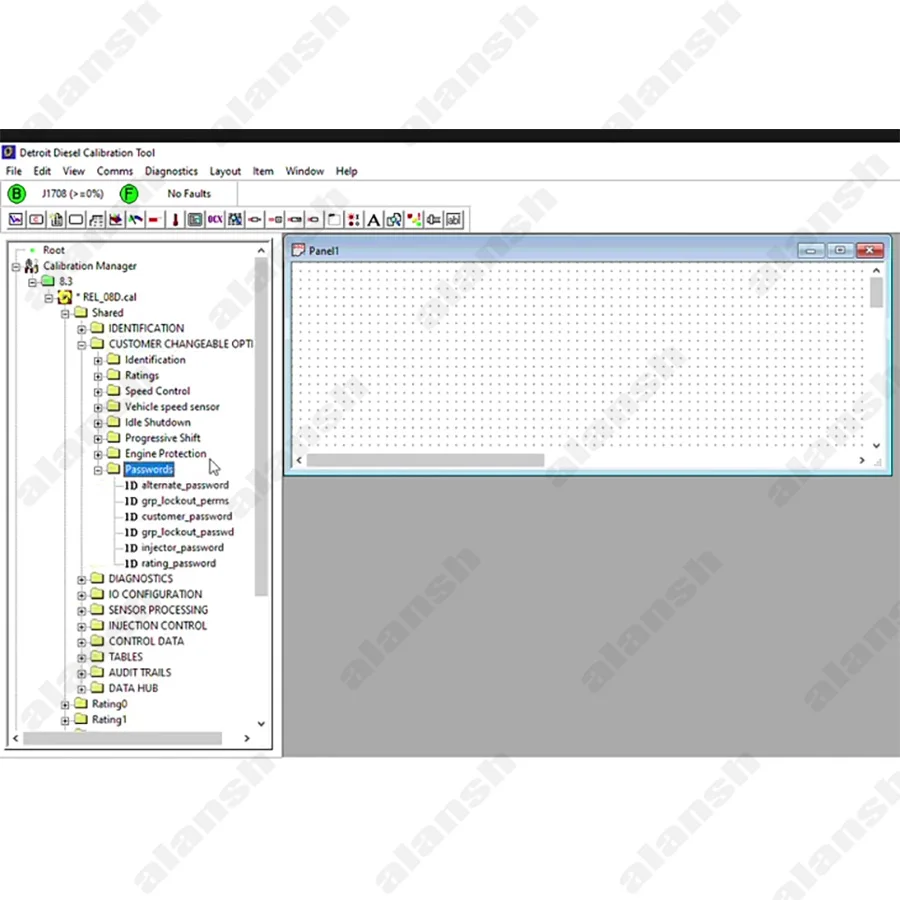This screenshot has height=900, width=900.
Task: Expand the Rating0 folder
Action: [65, 705]
